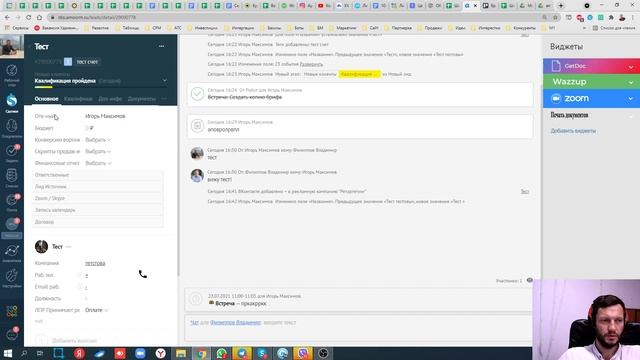This screenshot has width=640, height=360.
Task: Click recipient link Филиппов Владимир
Action: coord(236,322)
